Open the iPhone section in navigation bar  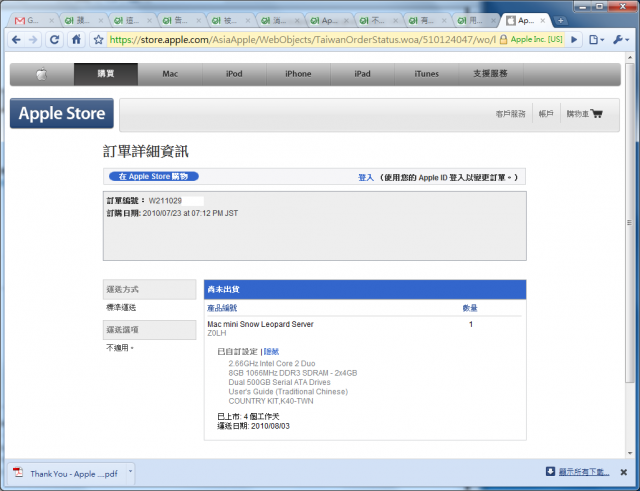(x=298, y=74)
